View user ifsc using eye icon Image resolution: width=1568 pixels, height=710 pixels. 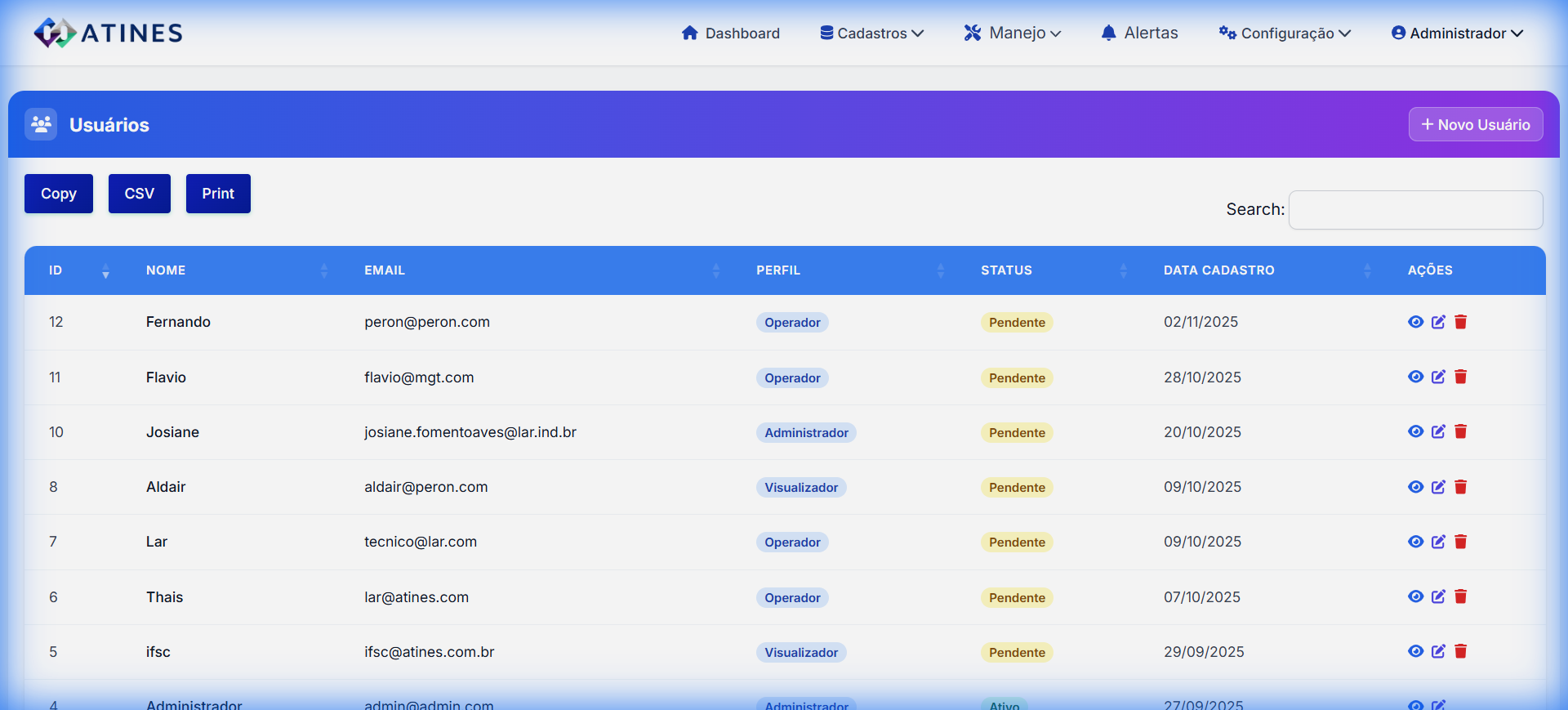(1415, 651)
